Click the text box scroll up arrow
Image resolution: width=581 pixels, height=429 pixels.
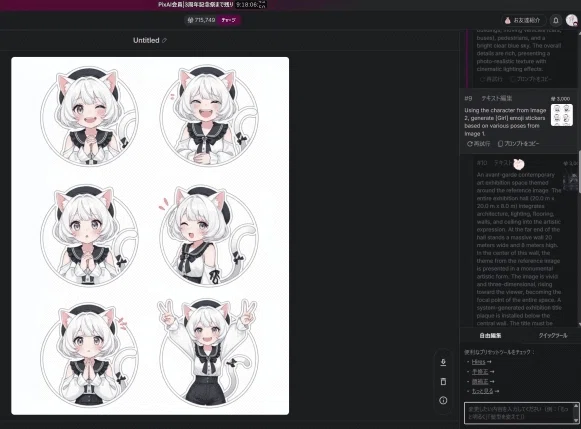coord(575,406)
